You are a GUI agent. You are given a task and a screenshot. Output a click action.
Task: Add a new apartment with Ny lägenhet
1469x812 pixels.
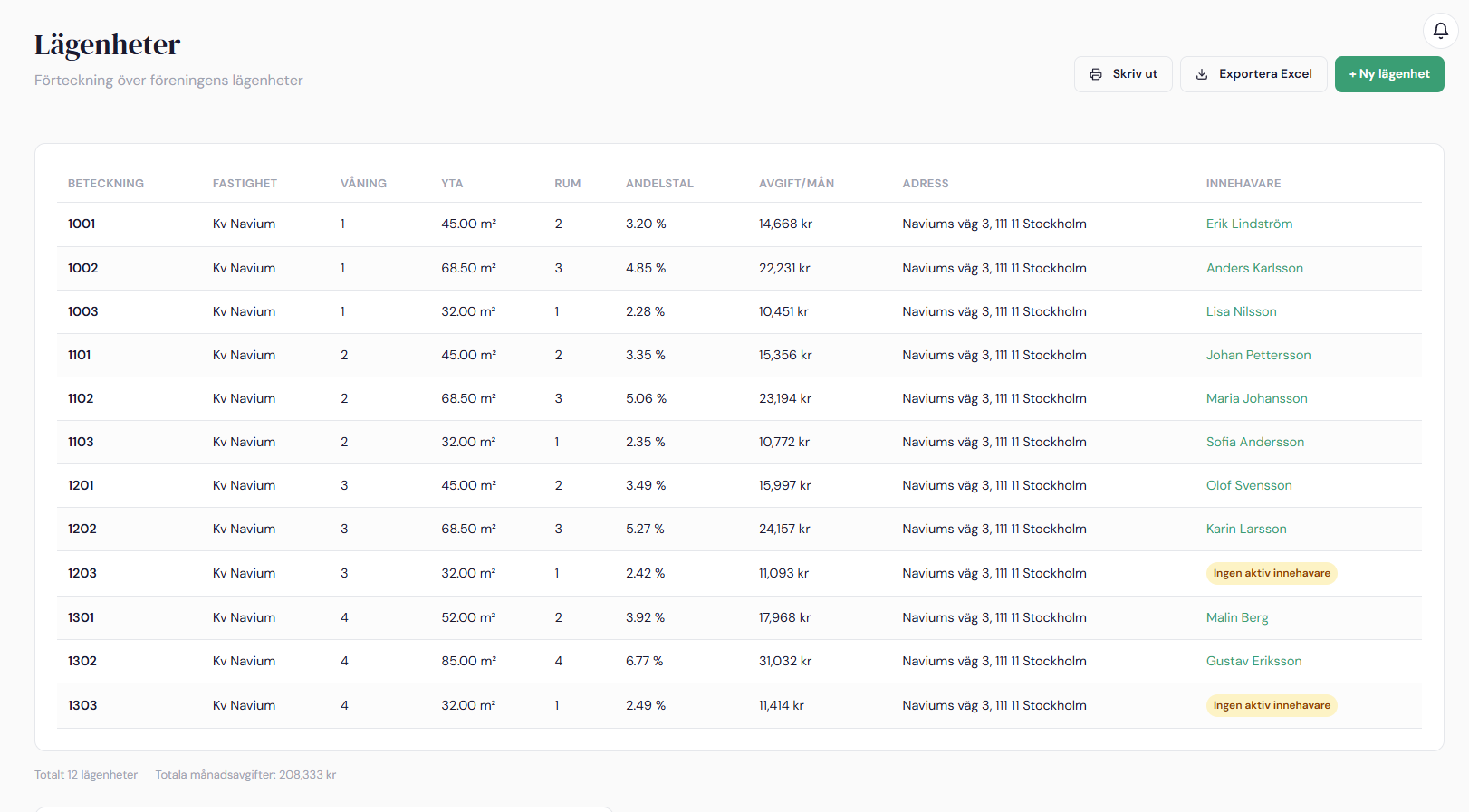[x=1388, y=74]
